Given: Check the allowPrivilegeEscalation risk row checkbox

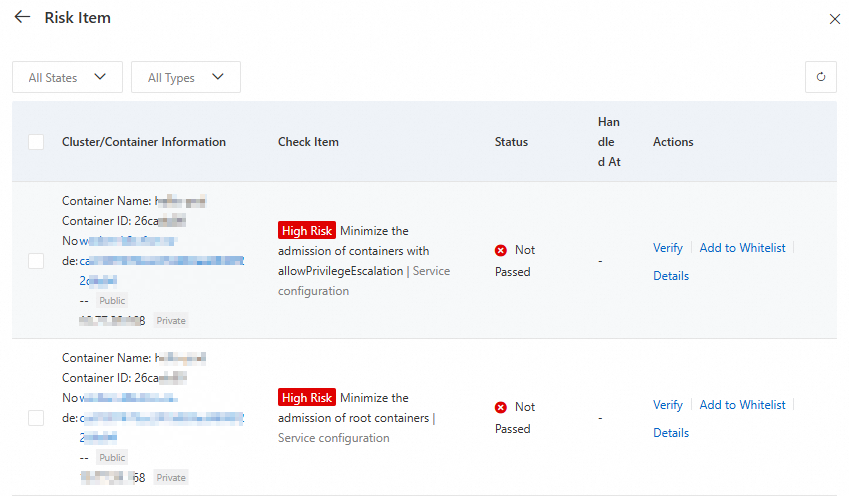Looking at the screenshot, I should coord(36,261).
